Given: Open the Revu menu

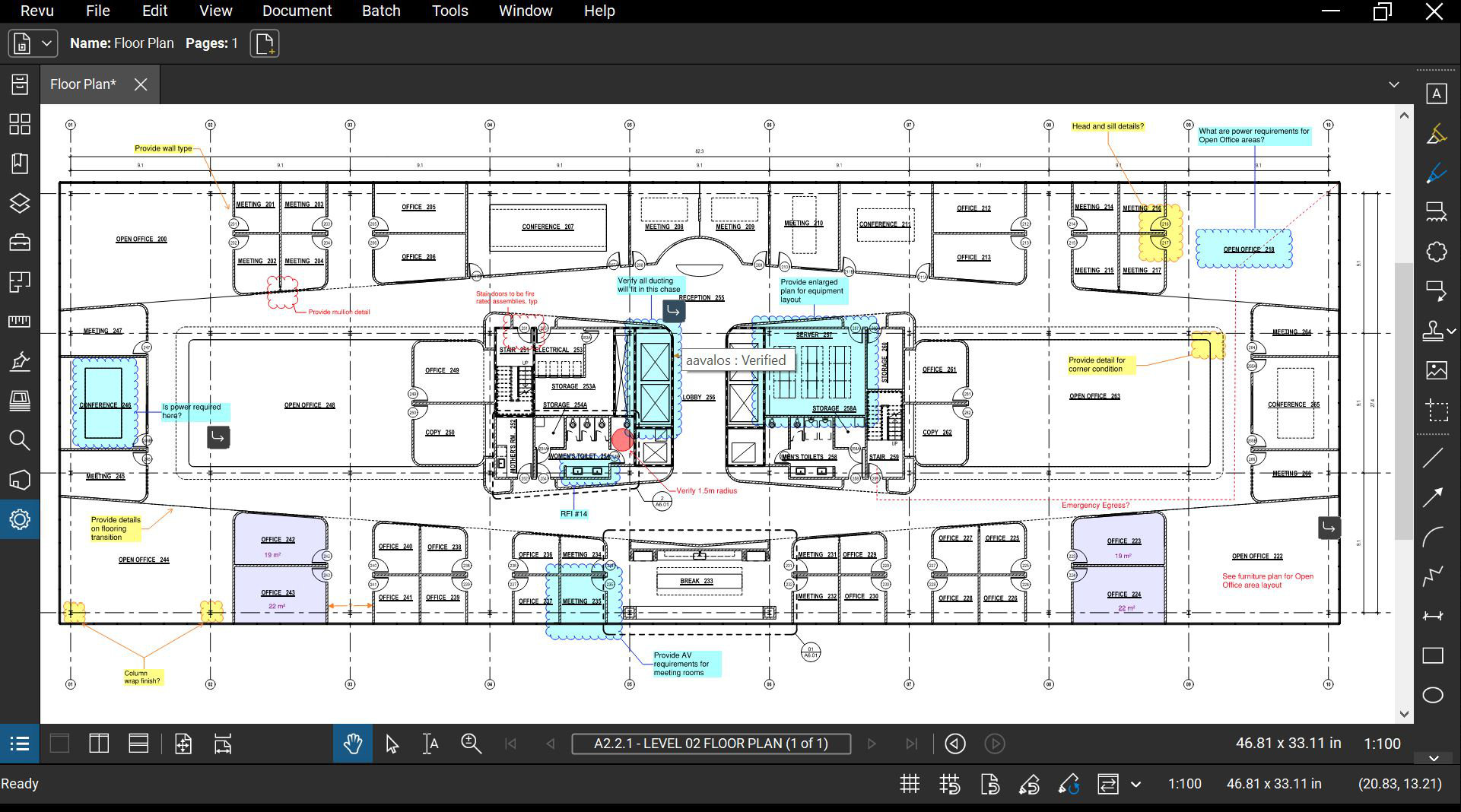Looking at the screenshot, I should (37, 11).
